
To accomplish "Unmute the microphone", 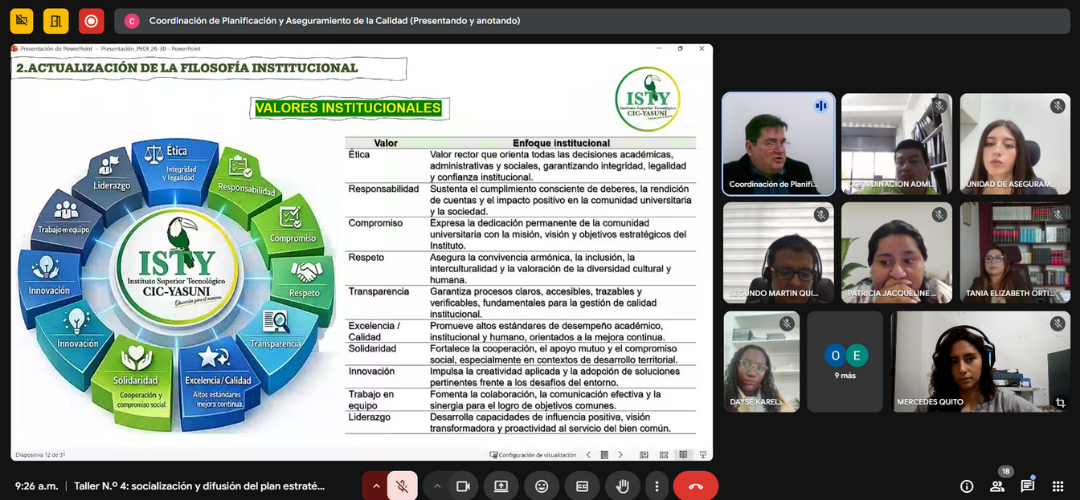I will click(402, 486).
